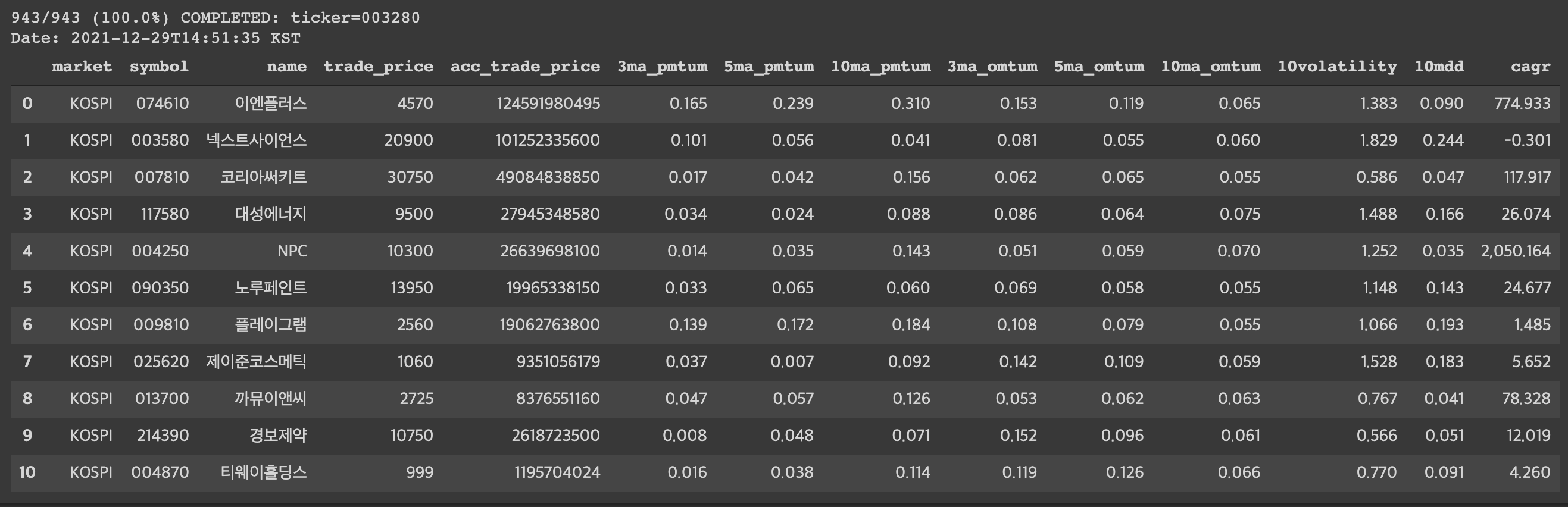Viewport: 1568px width, 507px height.
Task: Click the 'market' column header
Action: coord(82,66)
